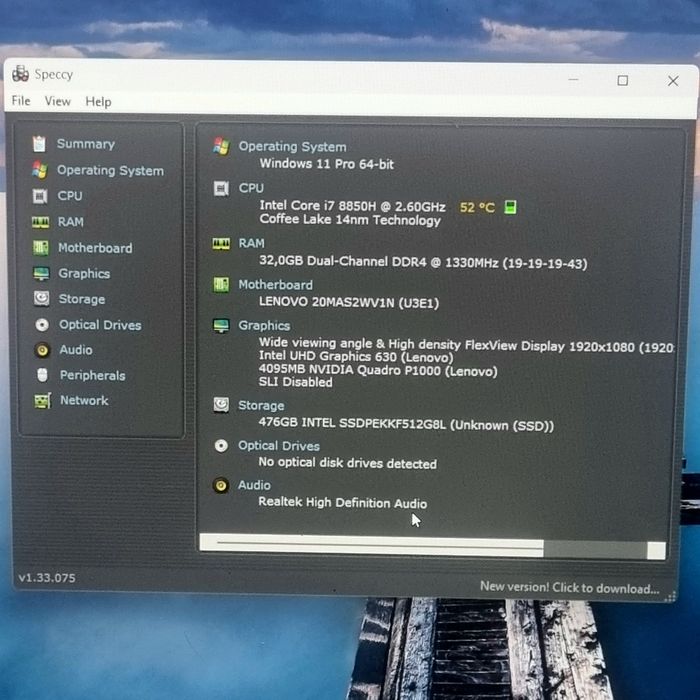Click the Audio icon in summary panel
This screenshot has width=700, height=700.
pyautogui.click(x=221, y=485)
